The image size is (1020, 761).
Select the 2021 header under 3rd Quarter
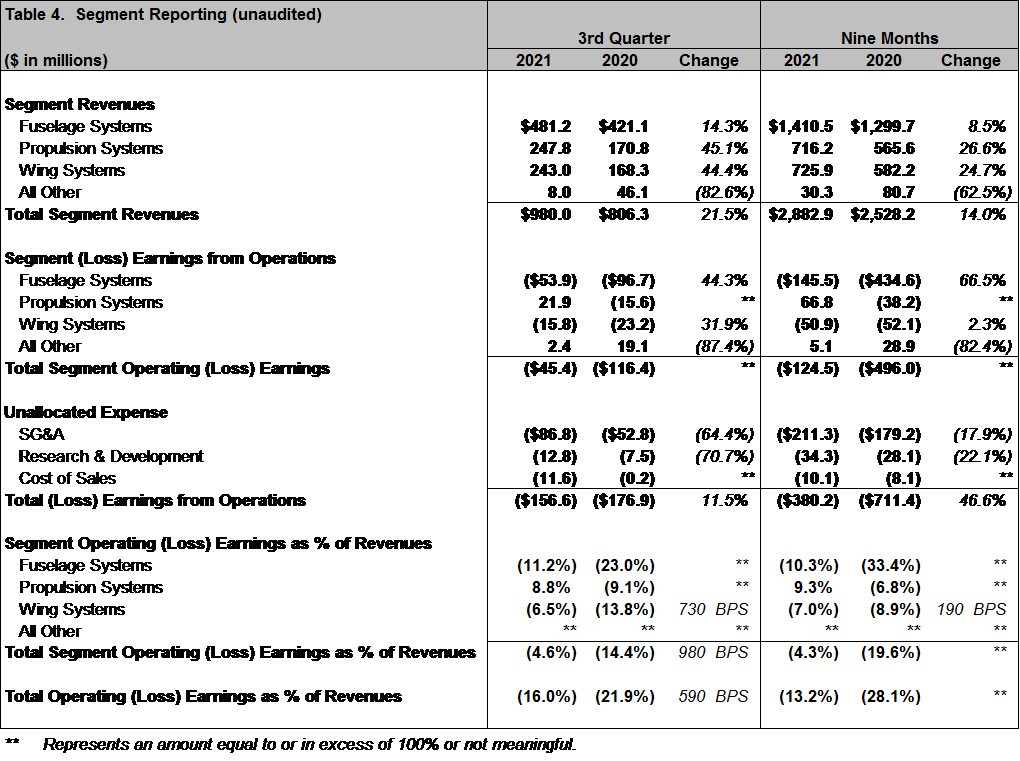click(533, 60)
